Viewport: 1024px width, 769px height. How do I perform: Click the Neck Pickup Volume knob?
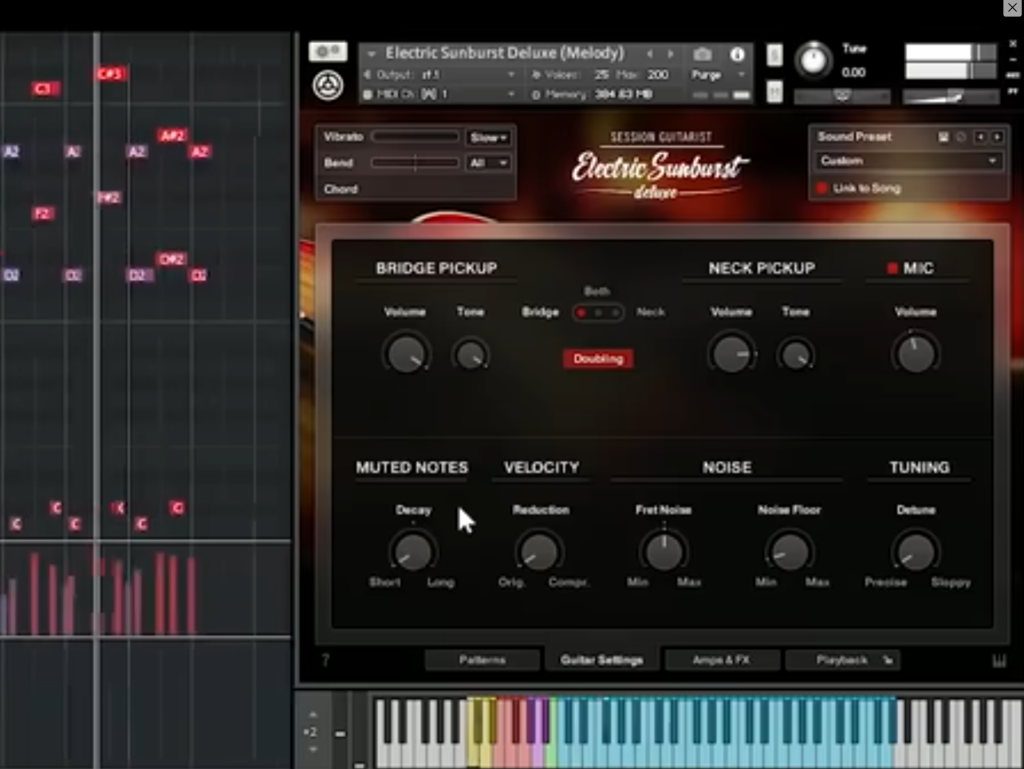[731, 354]
